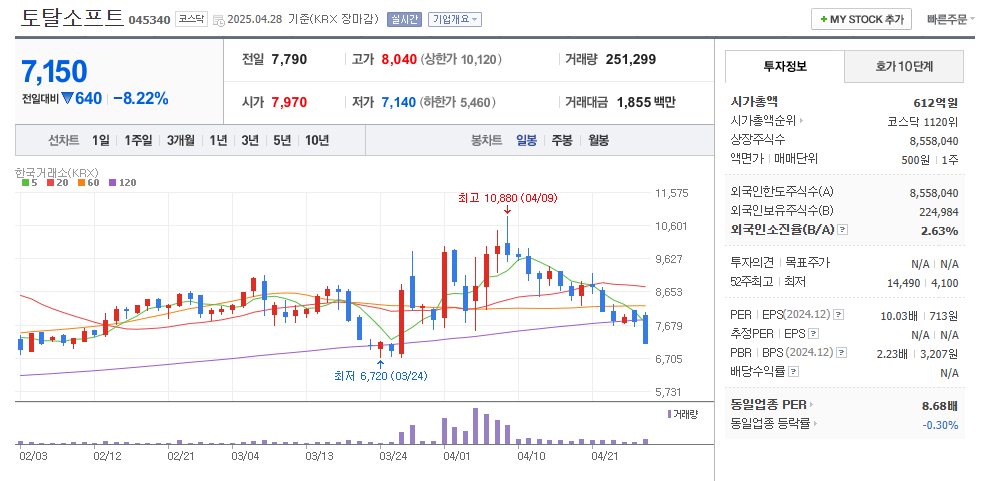Select the 1년 line chart period
Screen dimensions: 995x481
pyautogui.click(x=218, y=140)
